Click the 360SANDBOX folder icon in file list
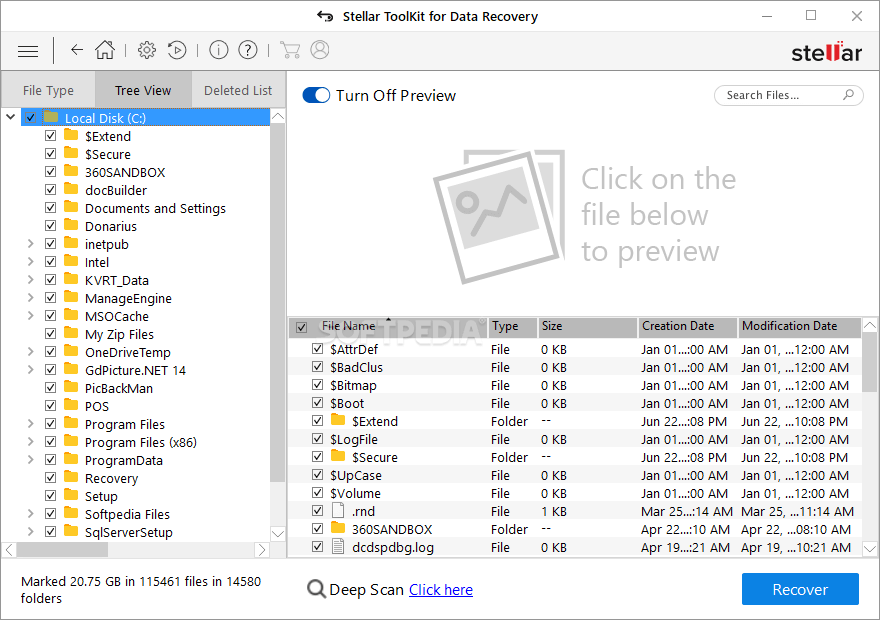Image resolution: width=880 pixels, height=620 pixels. pyautogui.click(x=338, y=528)
